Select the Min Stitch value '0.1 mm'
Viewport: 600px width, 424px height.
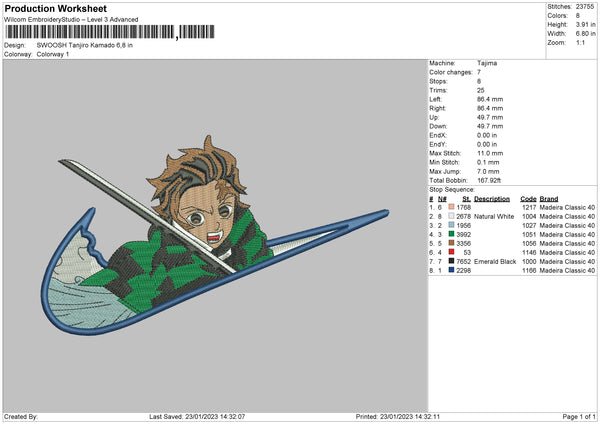point(488,162)
